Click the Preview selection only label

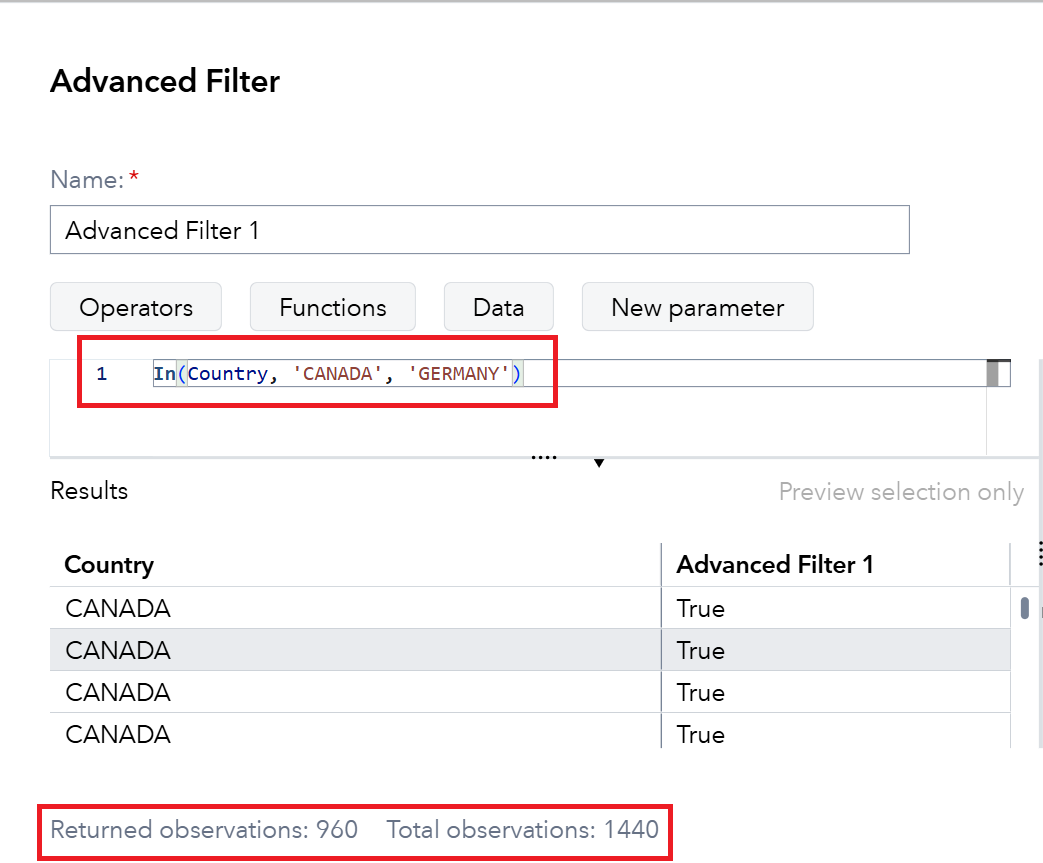point(900,492)
